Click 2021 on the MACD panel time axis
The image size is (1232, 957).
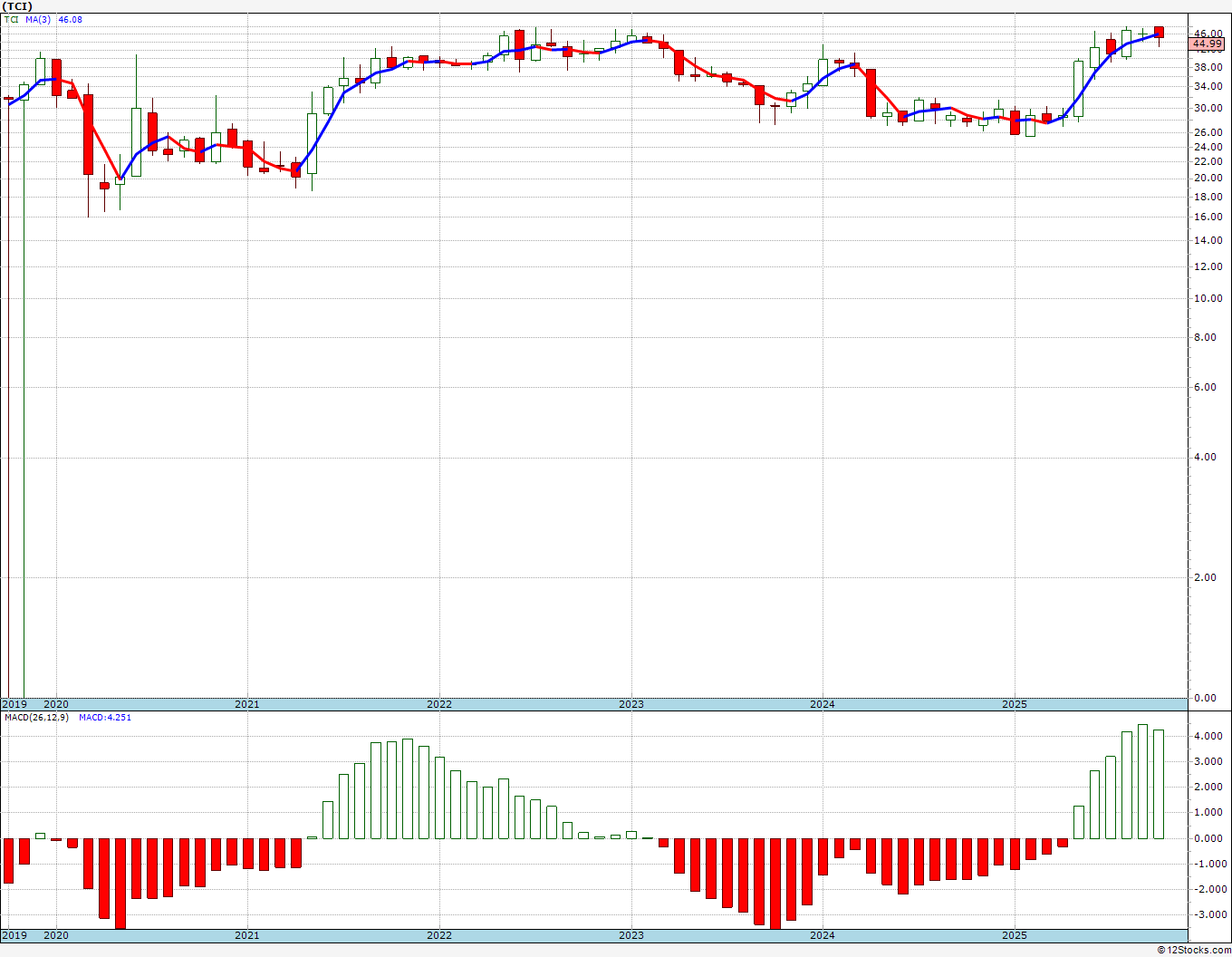(x=247, y=935)
